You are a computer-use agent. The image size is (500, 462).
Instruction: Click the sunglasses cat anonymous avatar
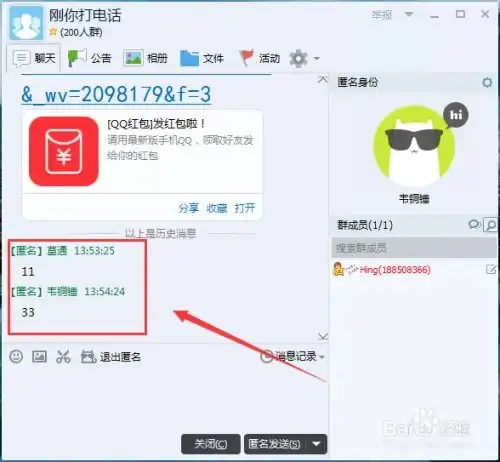(x=414, y=146)
